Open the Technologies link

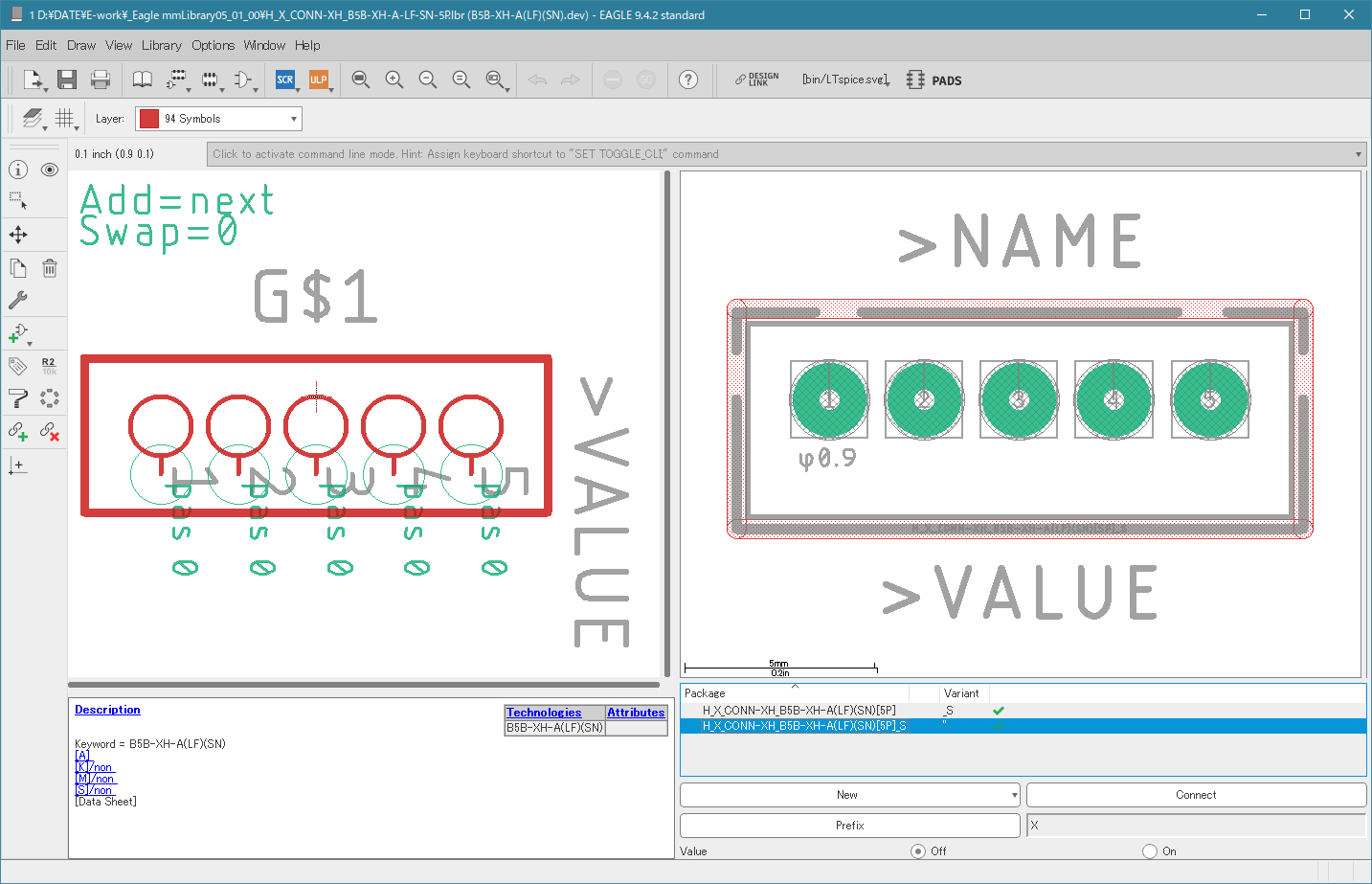[544, 713]
